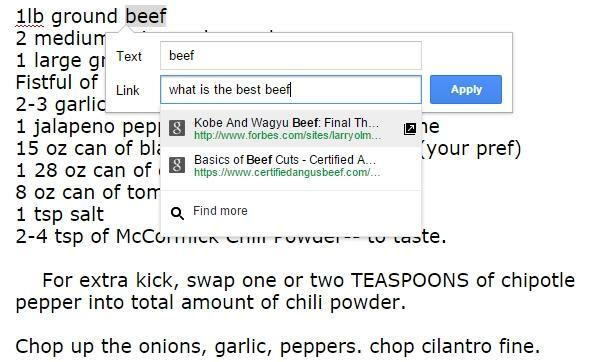Click the forbes.com URL text
Image resolution: width=600 pixels, height=362 pixels.
(x=287, y=135)
